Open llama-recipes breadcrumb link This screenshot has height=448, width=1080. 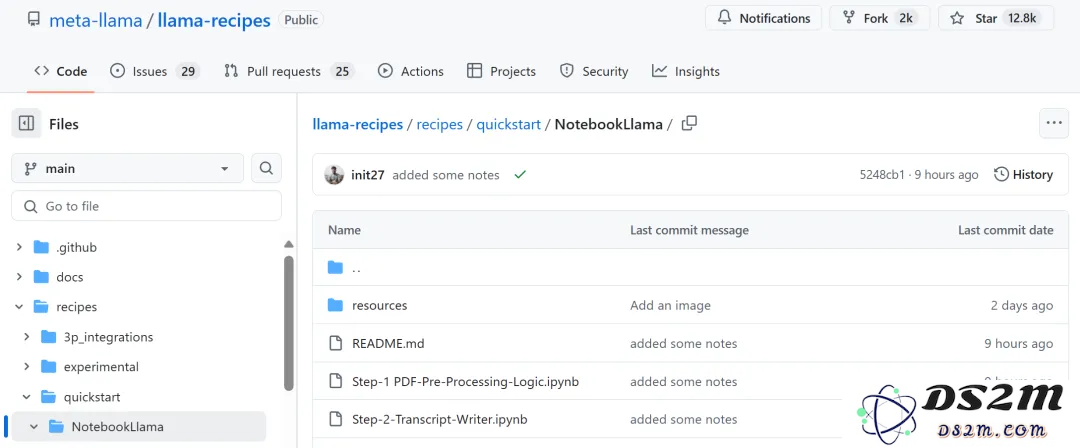coord(357,124)
